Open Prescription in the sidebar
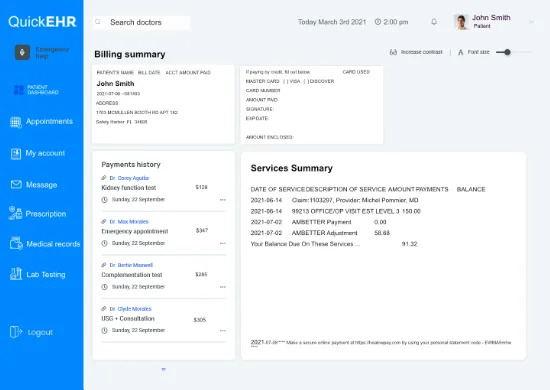The image size is (550, 390). point(38,214)
